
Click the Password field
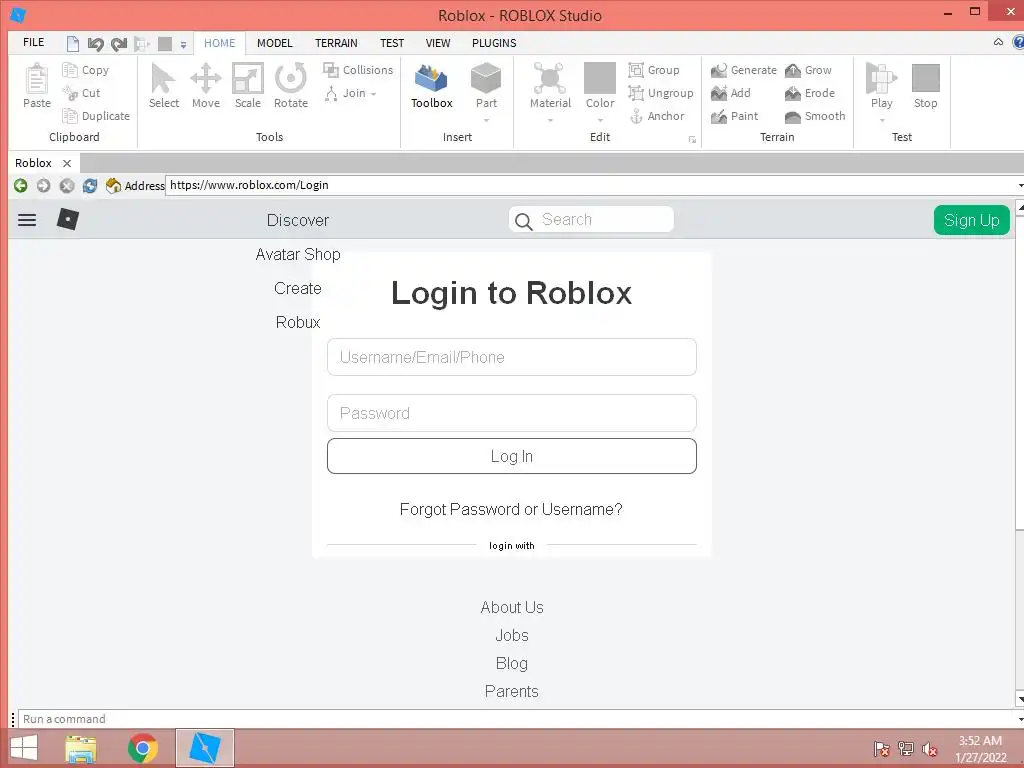tap(511, 413)
